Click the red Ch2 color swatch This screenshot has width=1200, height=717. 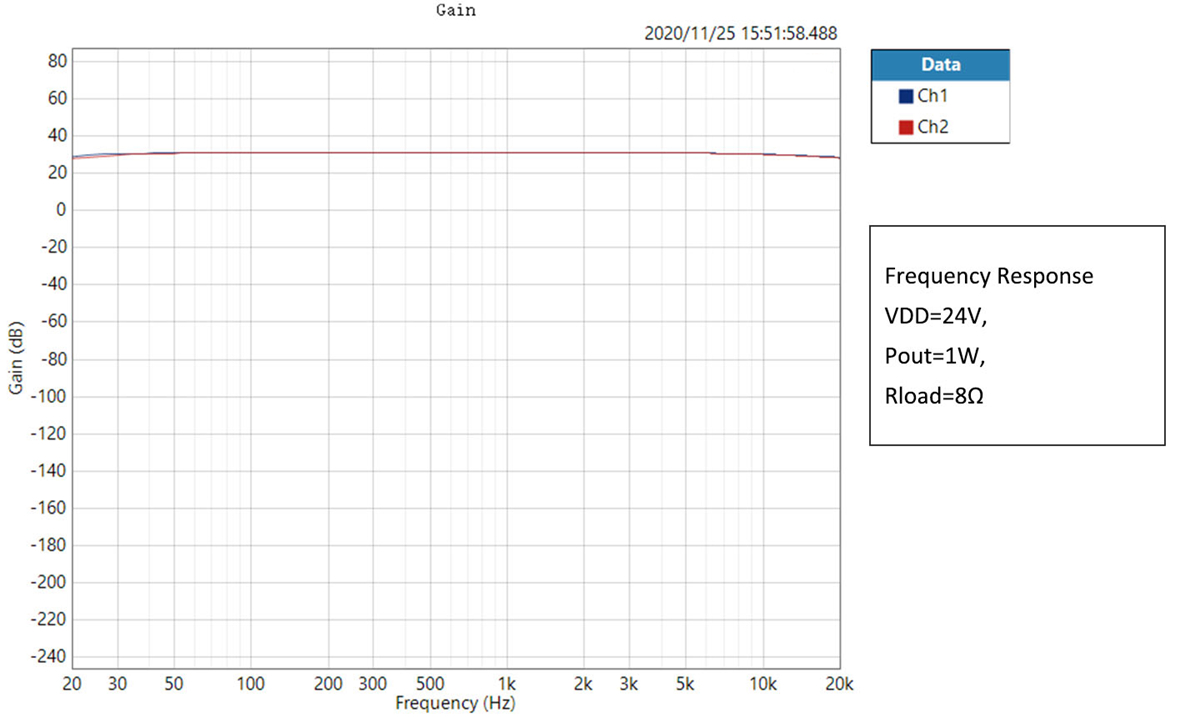[906, 127]
